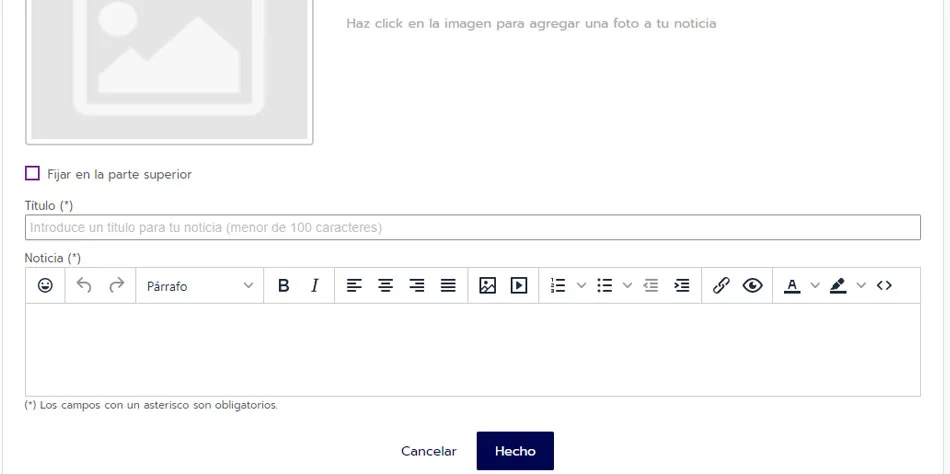The height and width of the screenshot is (474, 950).
Task: Toggle italic text formatting
Action: 315,286
